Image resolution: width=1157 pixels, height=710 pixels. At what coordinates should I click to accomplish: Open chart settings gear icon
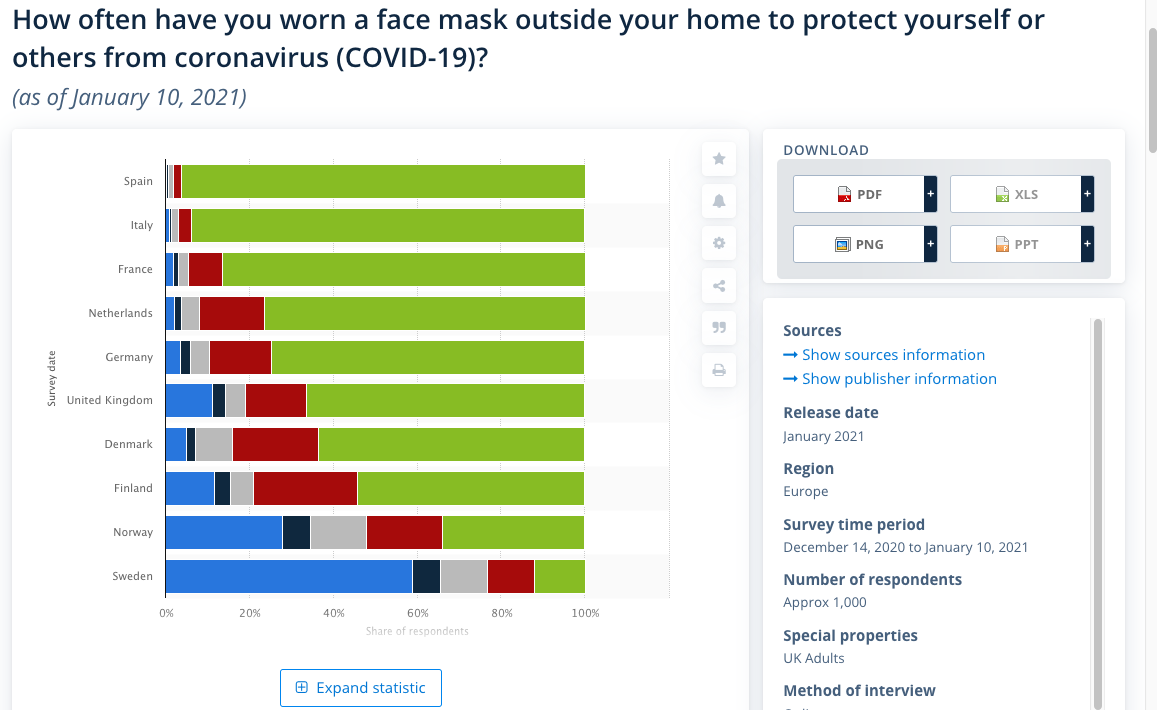pyautogui.click(x=719, y=243)
